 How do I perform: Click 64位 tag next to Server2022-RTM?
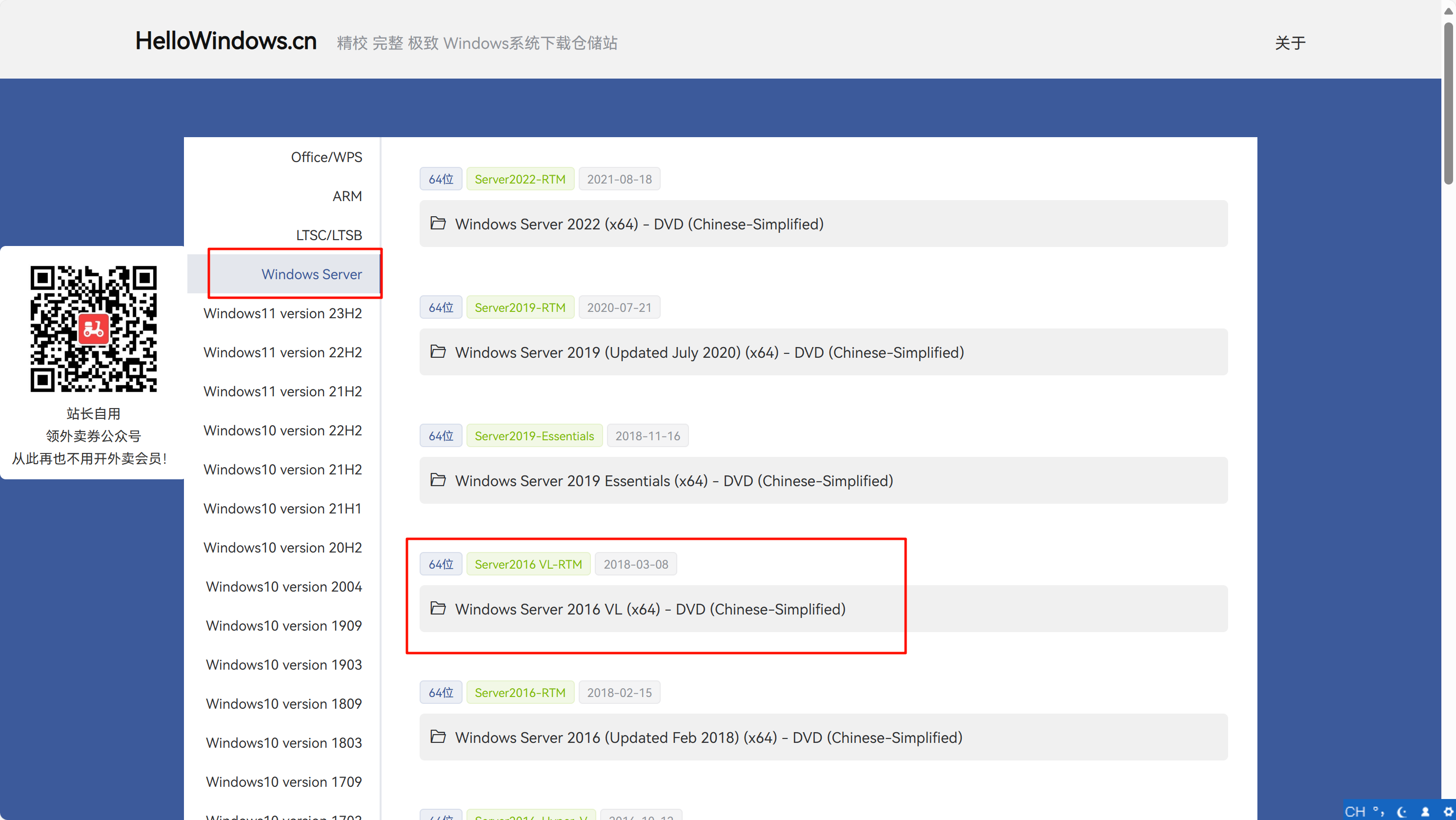pyautogui.click(x=441, y=179)
